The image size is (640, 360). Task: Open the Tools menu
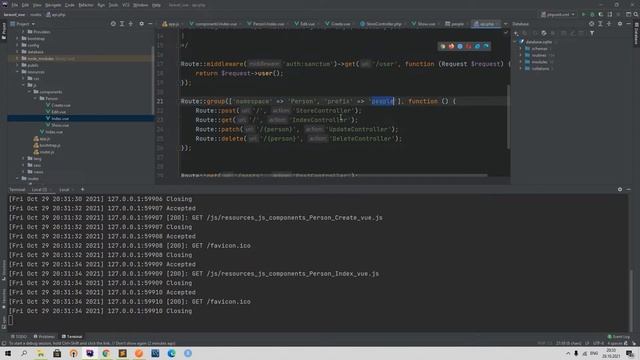(x=113, y=5)
